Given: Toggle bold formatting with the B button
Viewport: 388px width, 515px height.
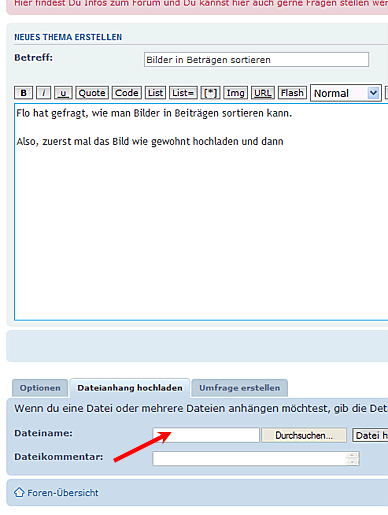Looking at the screenshot, I should click(23, 93).
